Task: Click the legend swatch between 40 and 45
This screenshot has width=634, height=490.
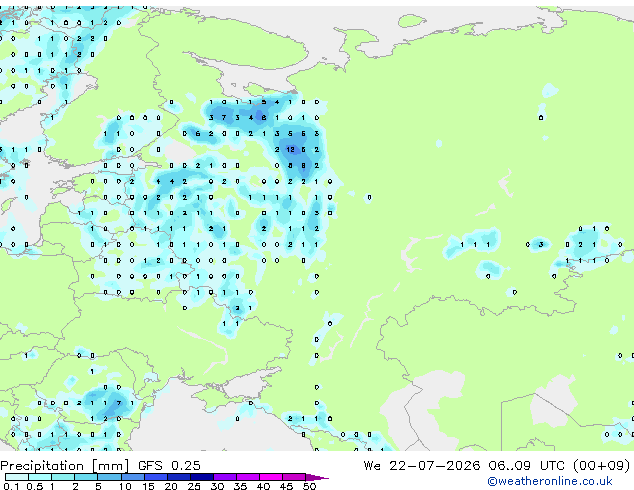Action: point(271,477)
